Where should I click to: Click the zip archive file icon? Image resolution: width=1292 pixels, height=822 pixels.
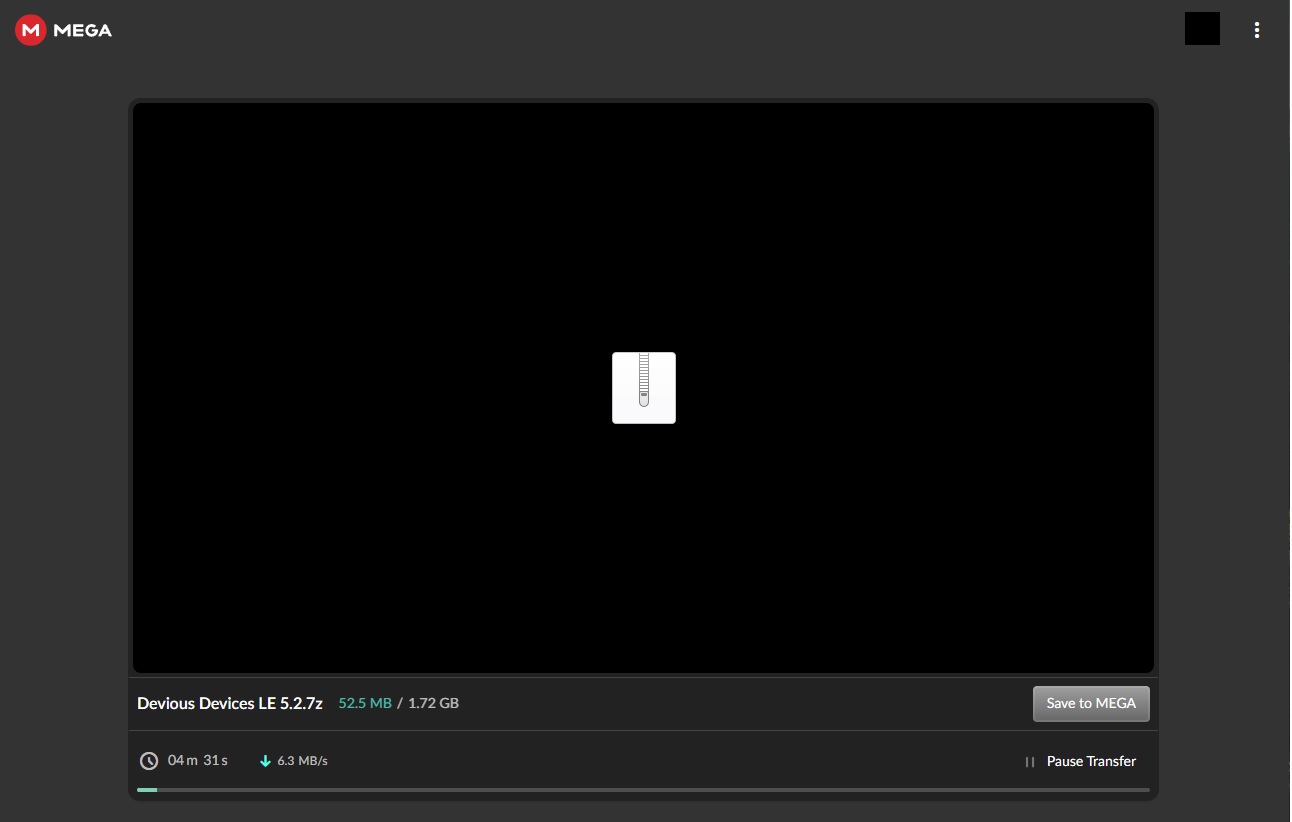(644, 388)
